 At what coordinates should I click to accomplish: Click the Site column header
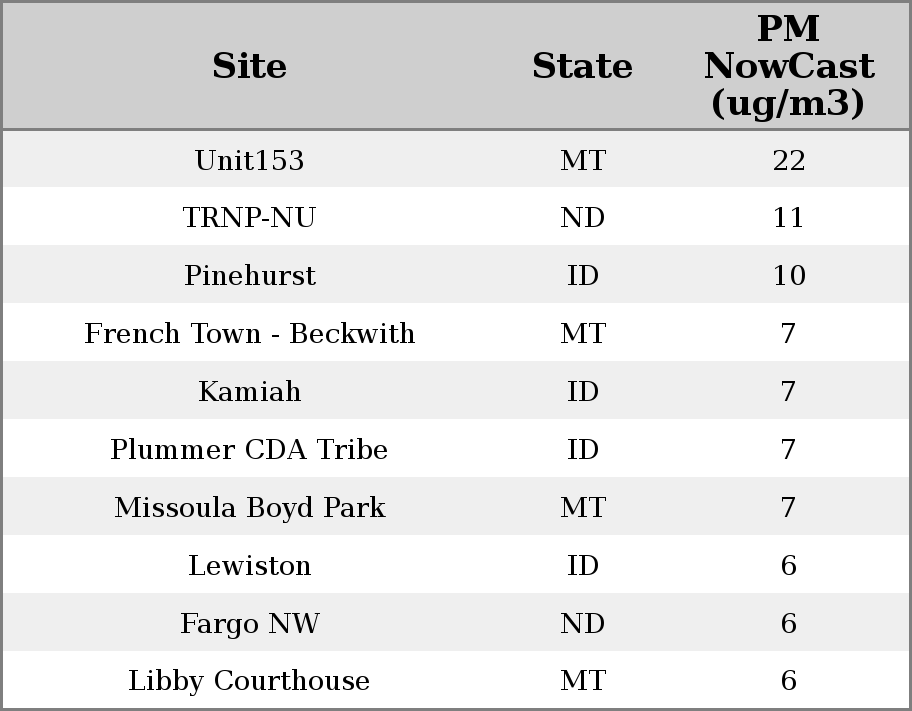point(249,67)
